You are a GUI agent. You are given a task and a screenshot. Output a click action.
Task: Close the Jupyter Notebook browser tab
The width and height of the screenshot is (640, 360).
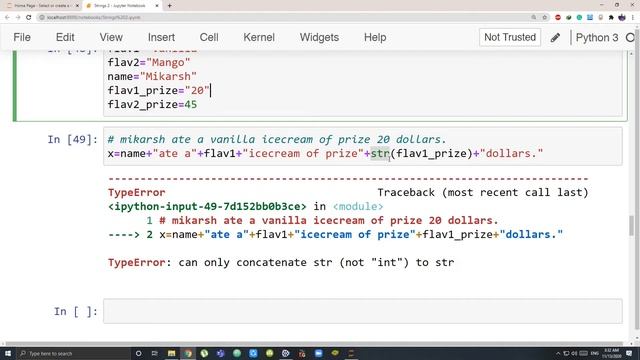(157, 6)
